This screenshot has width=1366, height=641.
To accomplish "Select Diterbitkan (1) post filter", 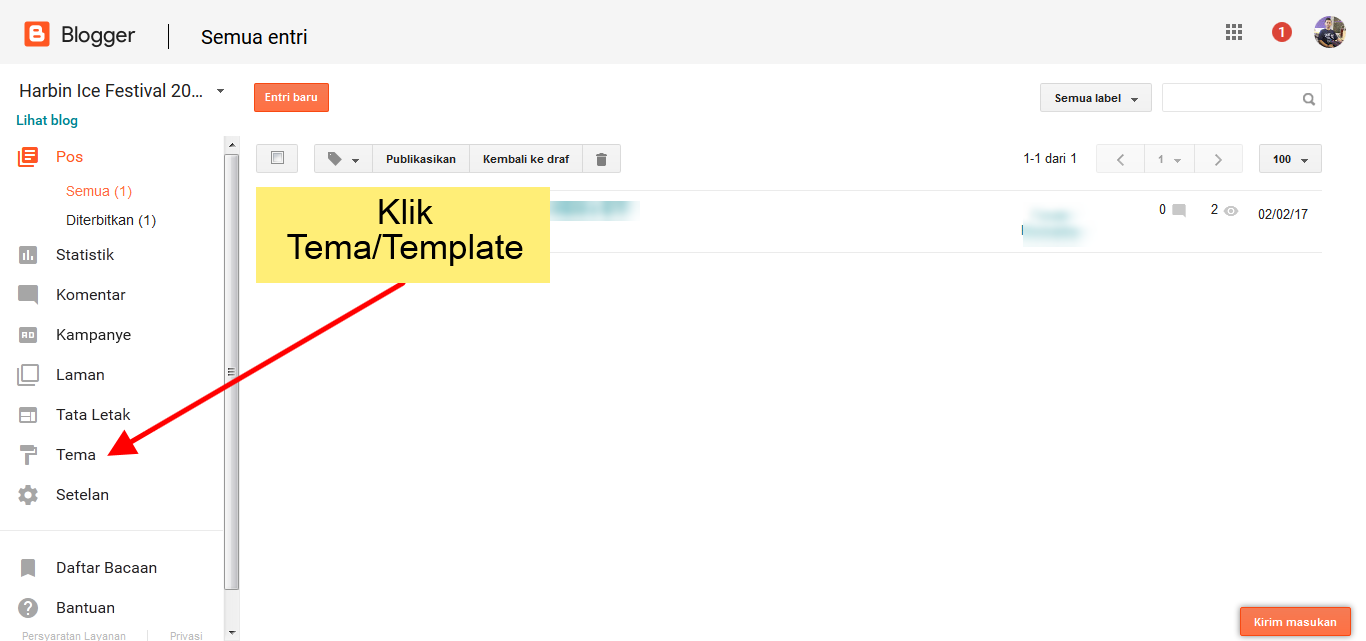I will [111, 220].
